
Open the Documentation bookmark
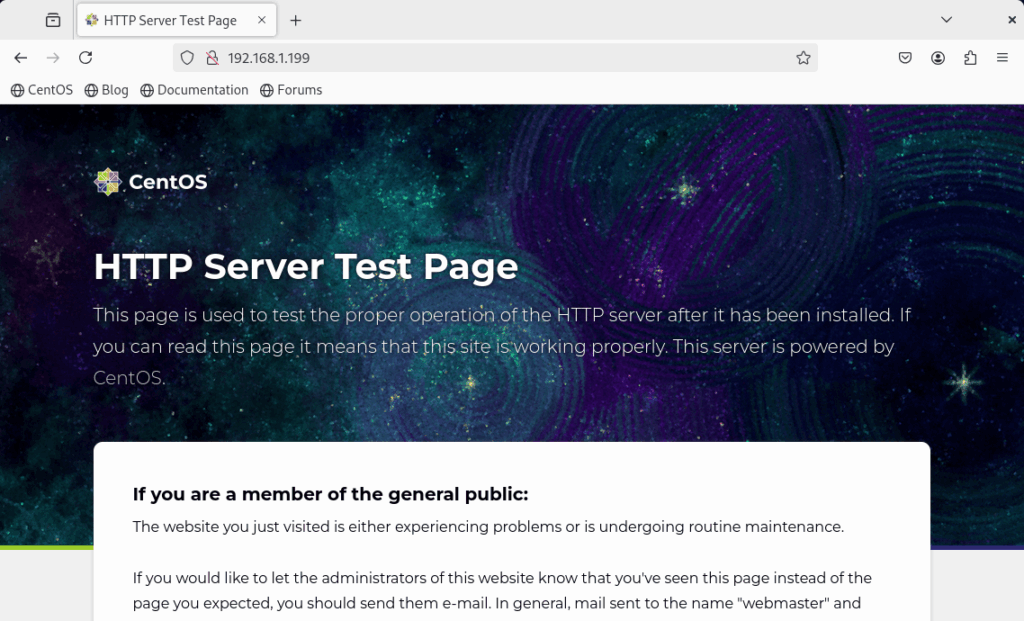click(x=195, y=90)
